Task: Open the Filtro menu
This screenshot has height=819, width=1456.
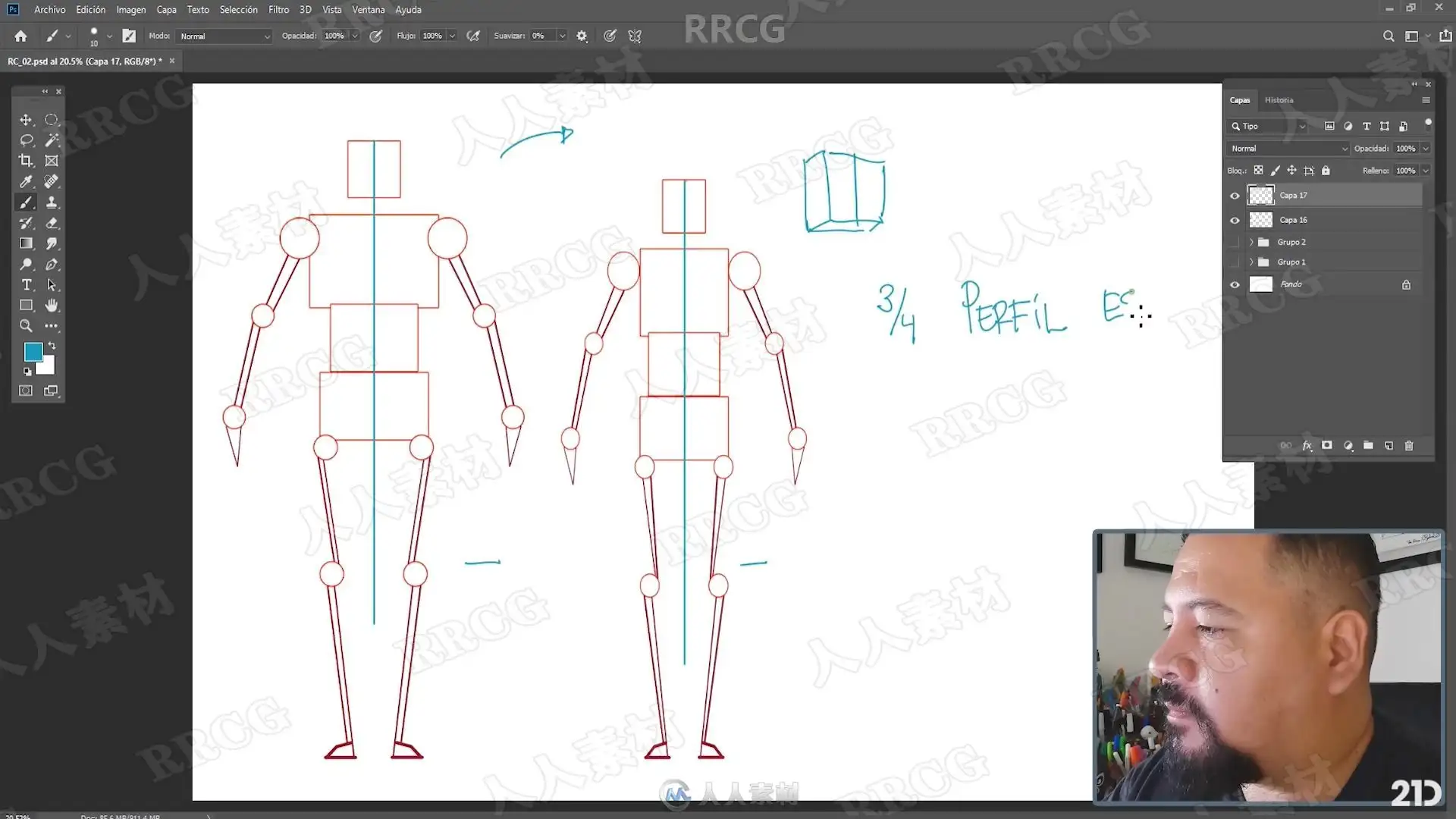Action: pos(278,10)
